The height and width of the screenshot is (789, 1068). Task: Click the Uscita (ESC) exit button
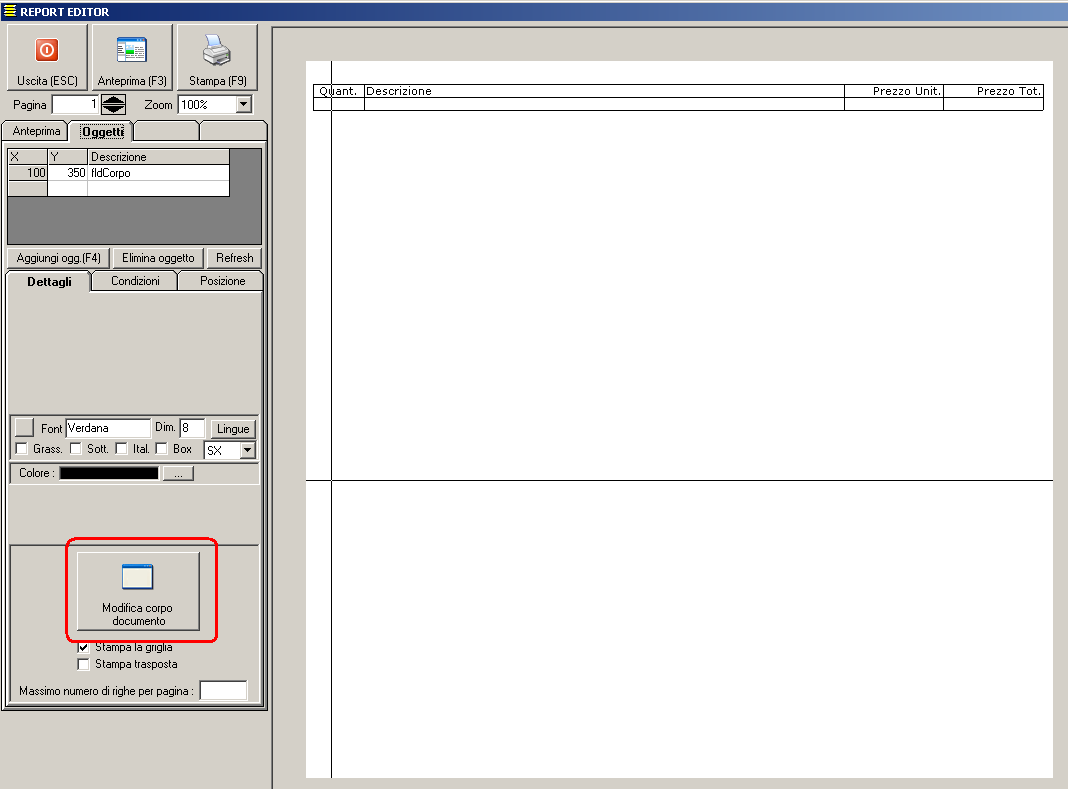point(47,57)
